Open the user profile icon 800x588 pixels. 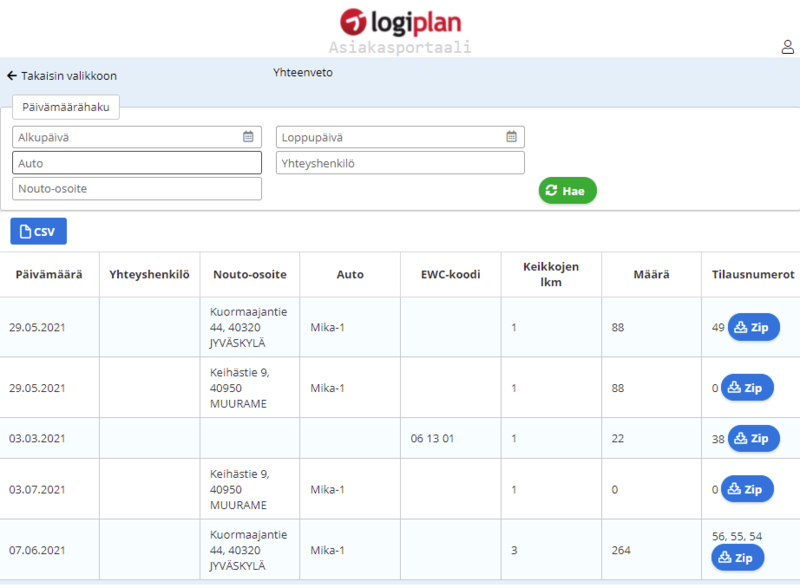click(787, 47)
